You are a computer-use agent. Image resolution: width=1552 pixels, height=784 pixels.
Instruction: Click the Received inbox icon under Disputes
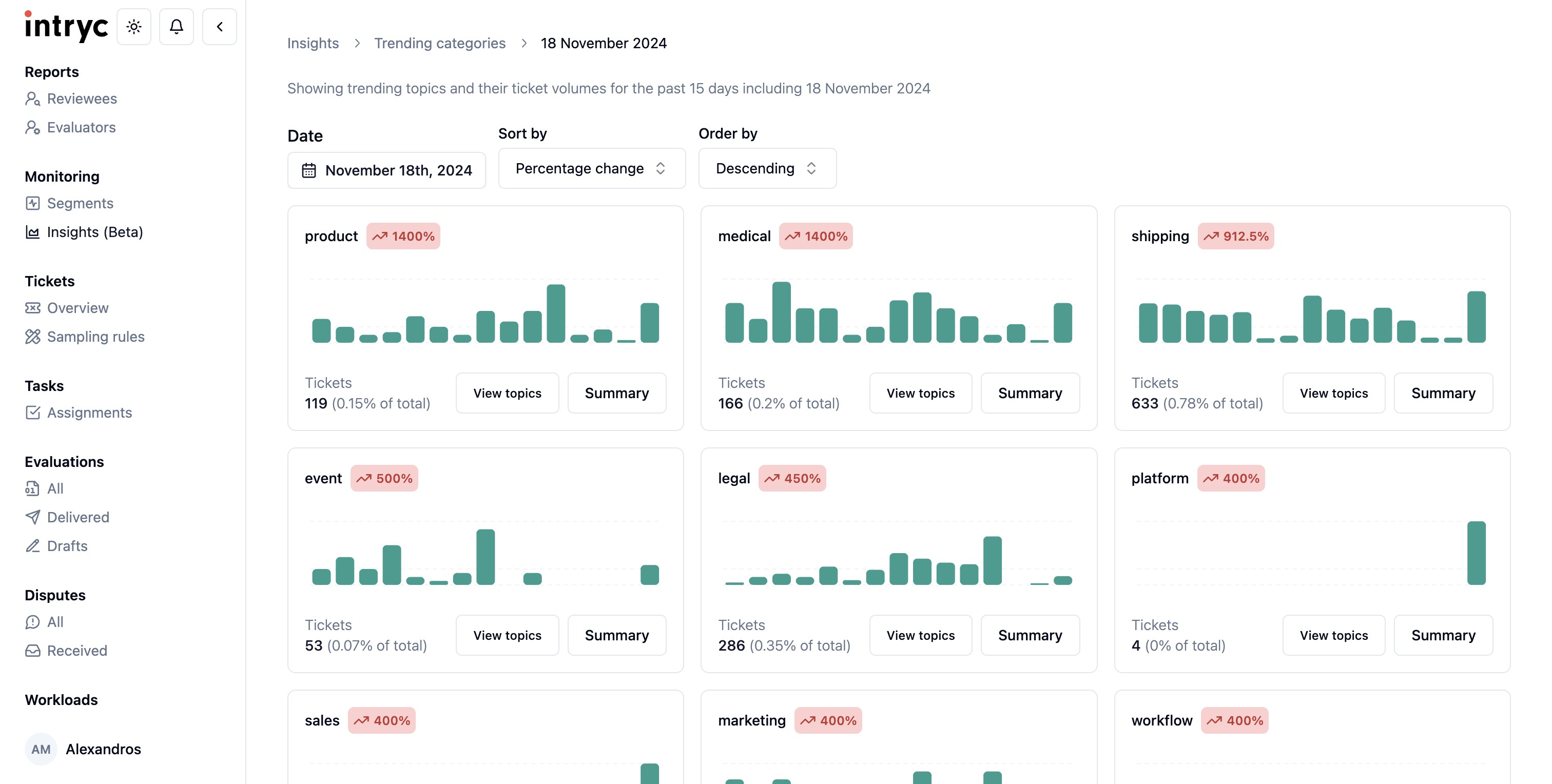coord(32,651)
